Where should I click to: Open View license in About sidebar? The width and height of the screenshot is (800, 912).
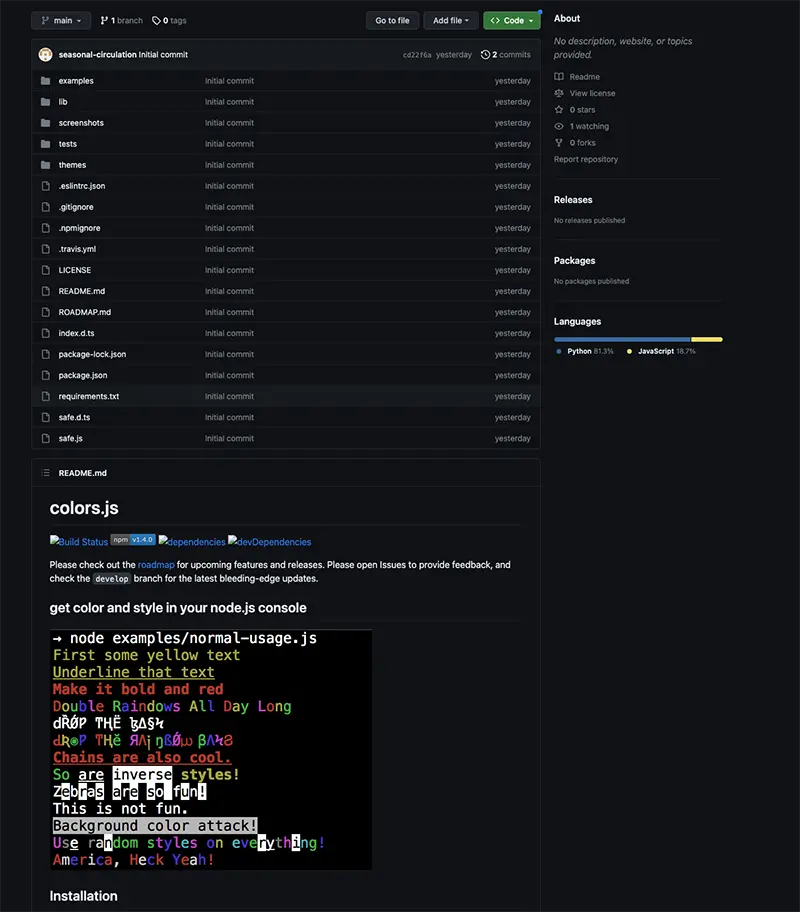coord(592,93)
